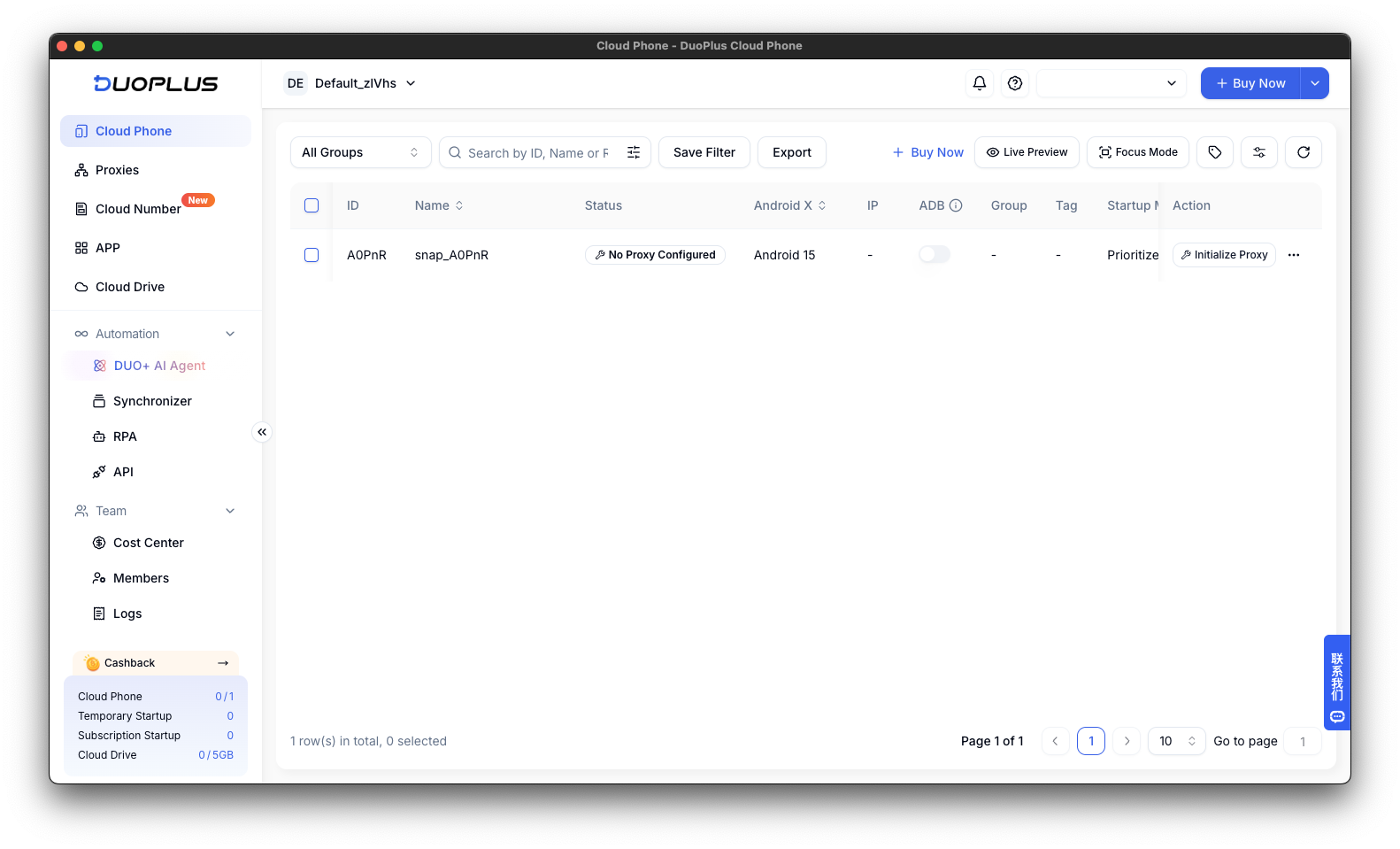Open the column settings sliders icon

1259,152
